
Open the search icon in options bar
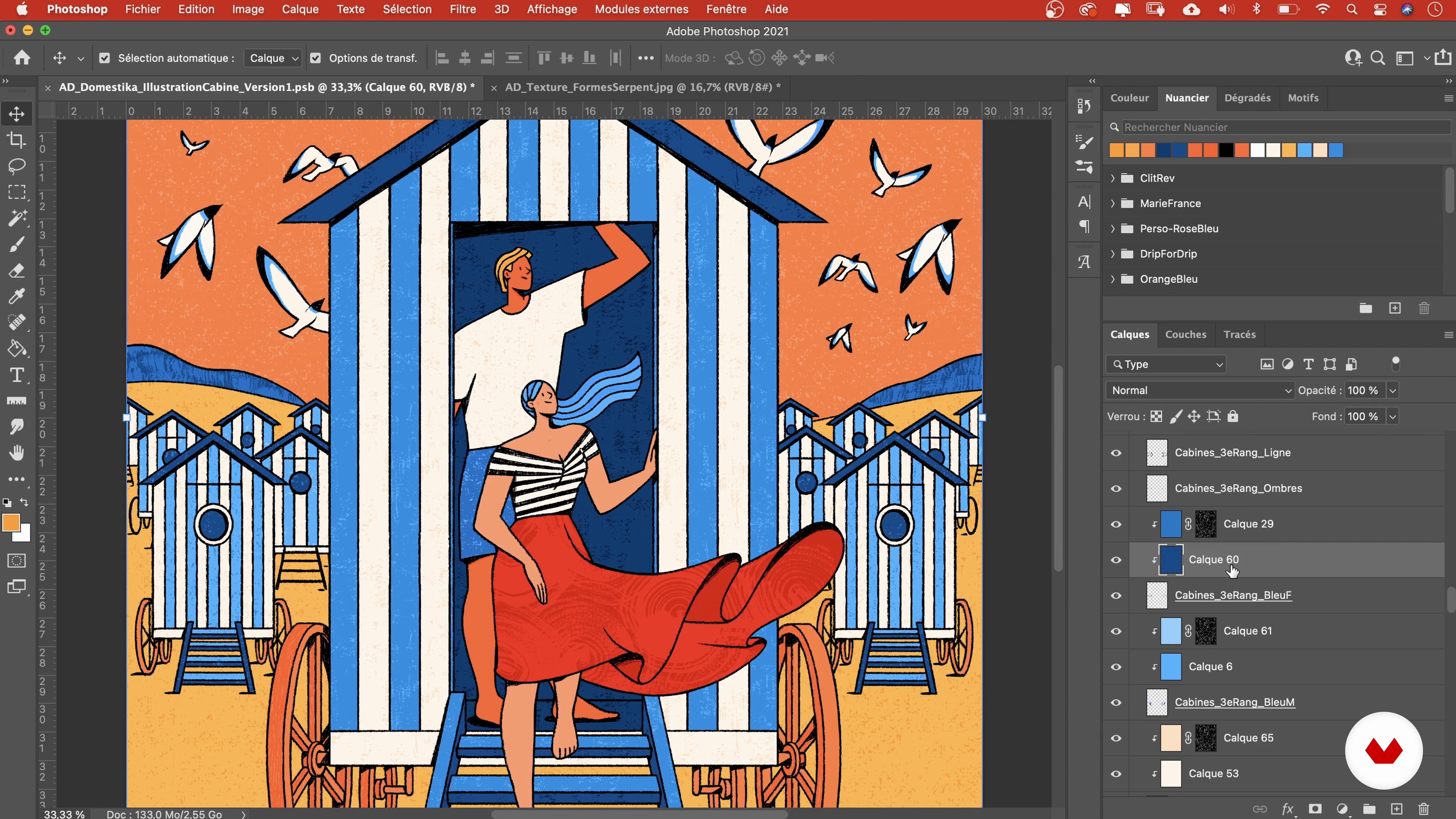(x=1378, y=58)
